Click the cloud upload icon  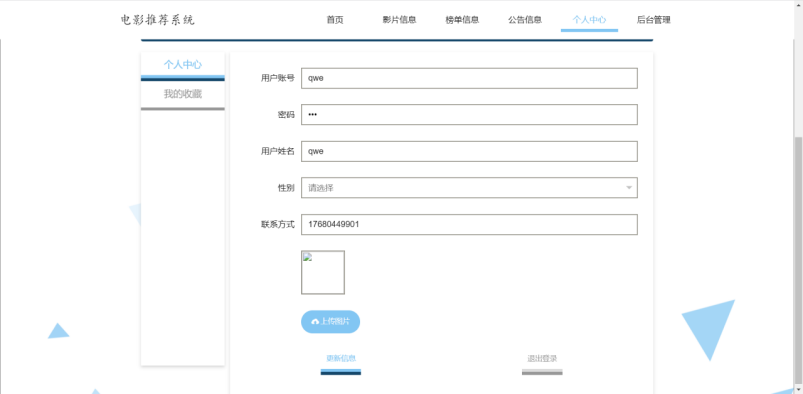pyautogui.click(x=315, y=322)
